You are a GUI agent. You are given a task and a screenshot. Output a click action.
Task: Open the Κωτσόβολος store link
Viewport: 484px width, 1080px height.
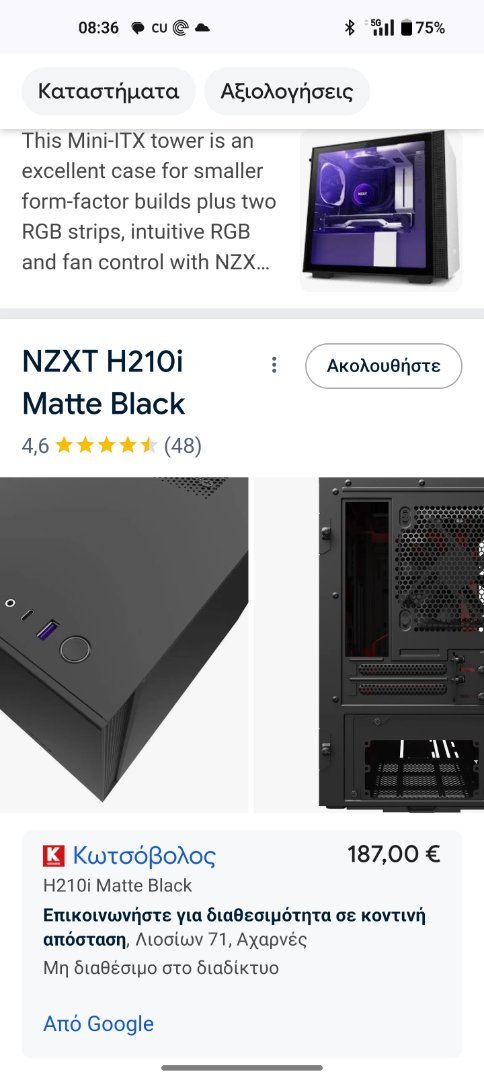coord(144,855)
